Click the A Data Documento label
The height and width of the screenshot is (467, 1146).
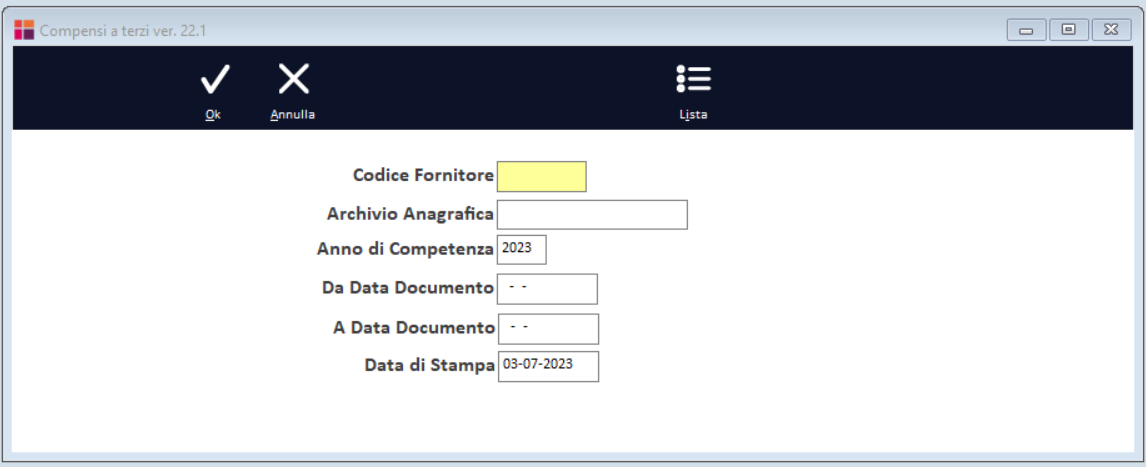414,327
